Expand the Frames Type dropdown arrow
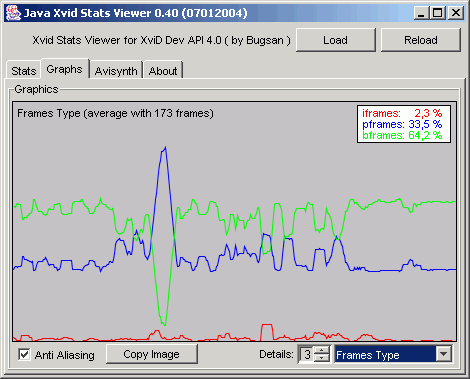The width and height of the screenshot is (470, 379). point(444,354)
